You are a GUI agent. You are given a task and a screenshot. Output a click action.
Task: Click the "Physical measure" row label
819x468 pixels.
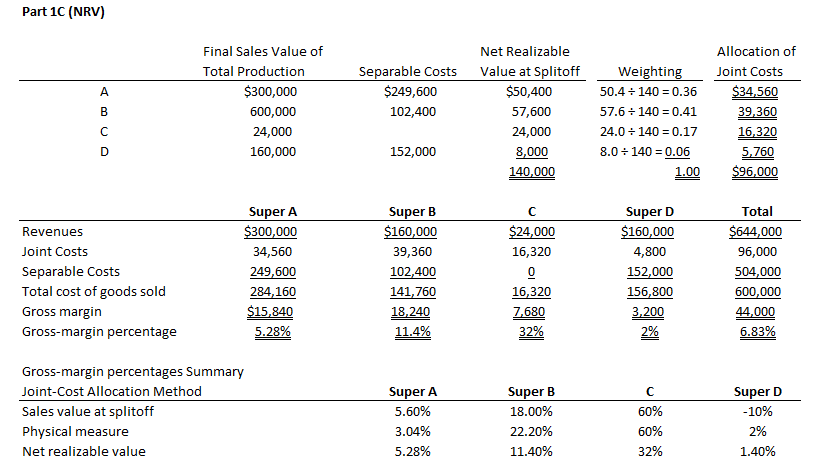[x=73, y=431]
